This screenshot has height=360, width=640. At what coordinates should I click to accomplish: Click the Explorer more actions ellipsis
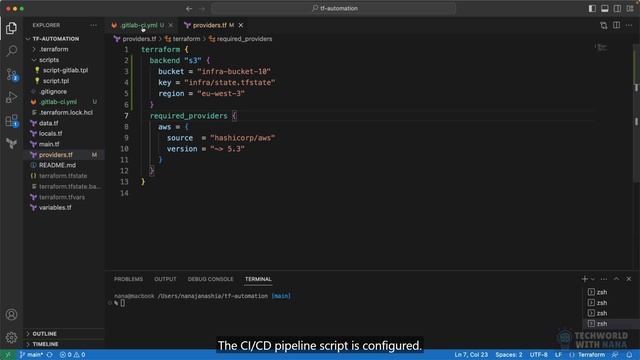click(93, 25)
